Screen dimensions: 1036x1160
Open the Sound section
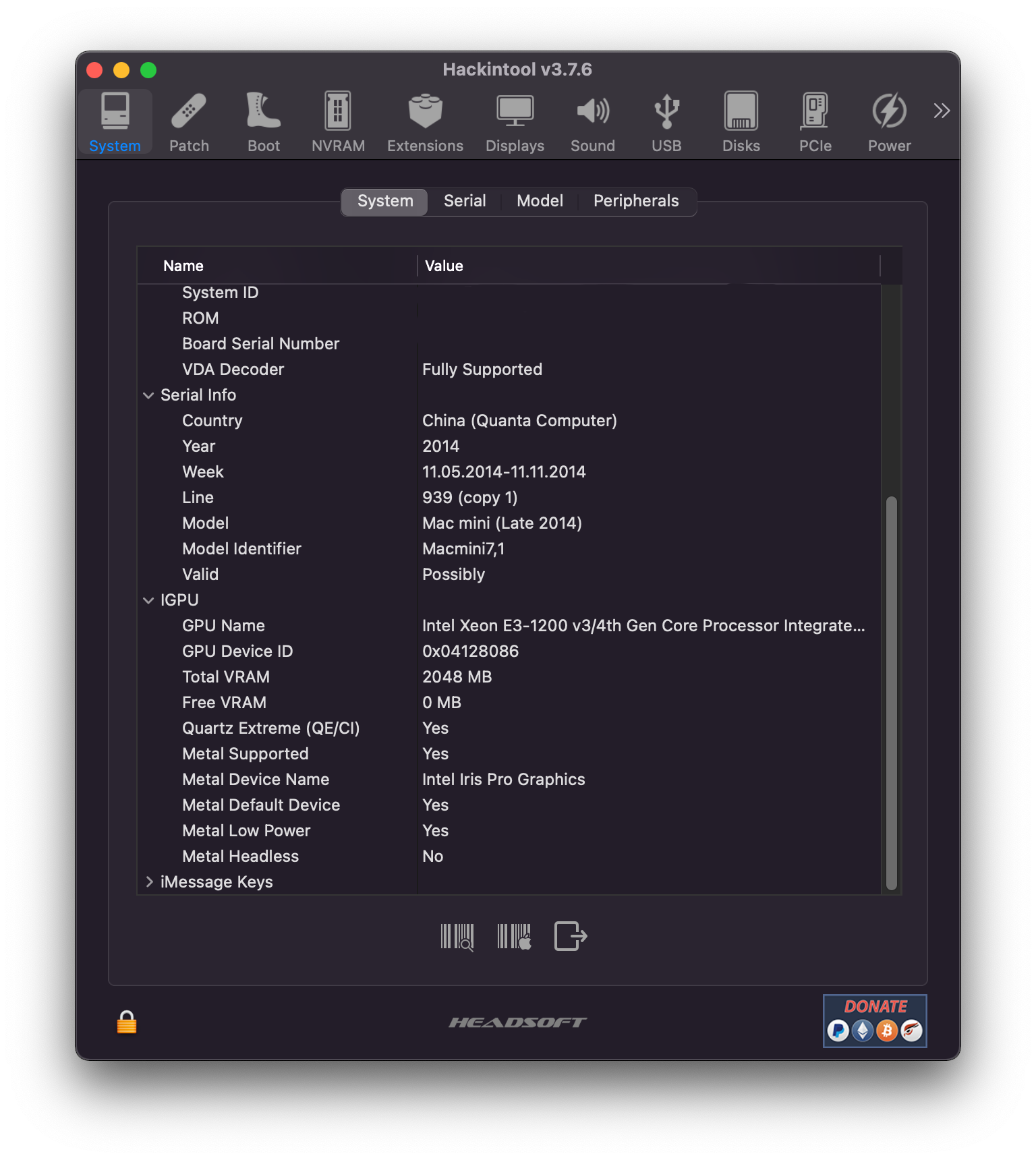[593, 122]
